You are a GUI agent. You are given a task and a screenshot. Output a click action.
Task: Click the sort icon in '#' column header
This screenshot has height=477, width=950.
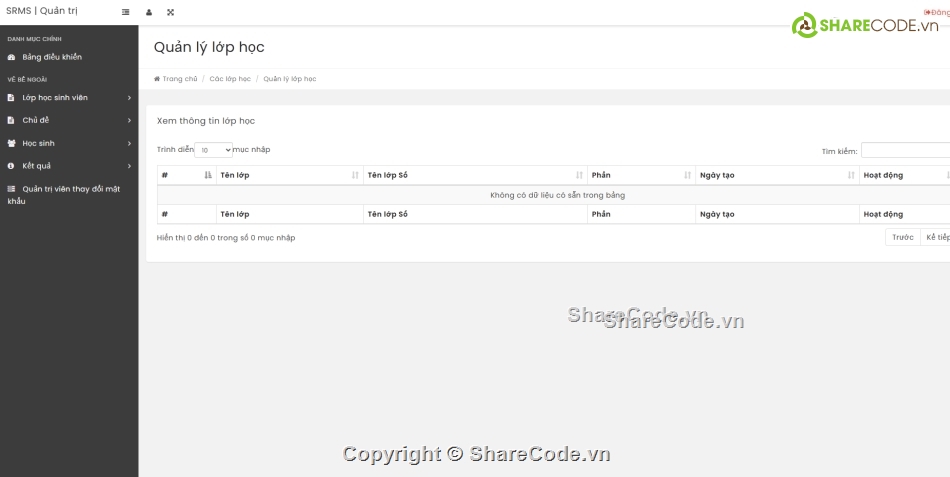click(207, 175)
